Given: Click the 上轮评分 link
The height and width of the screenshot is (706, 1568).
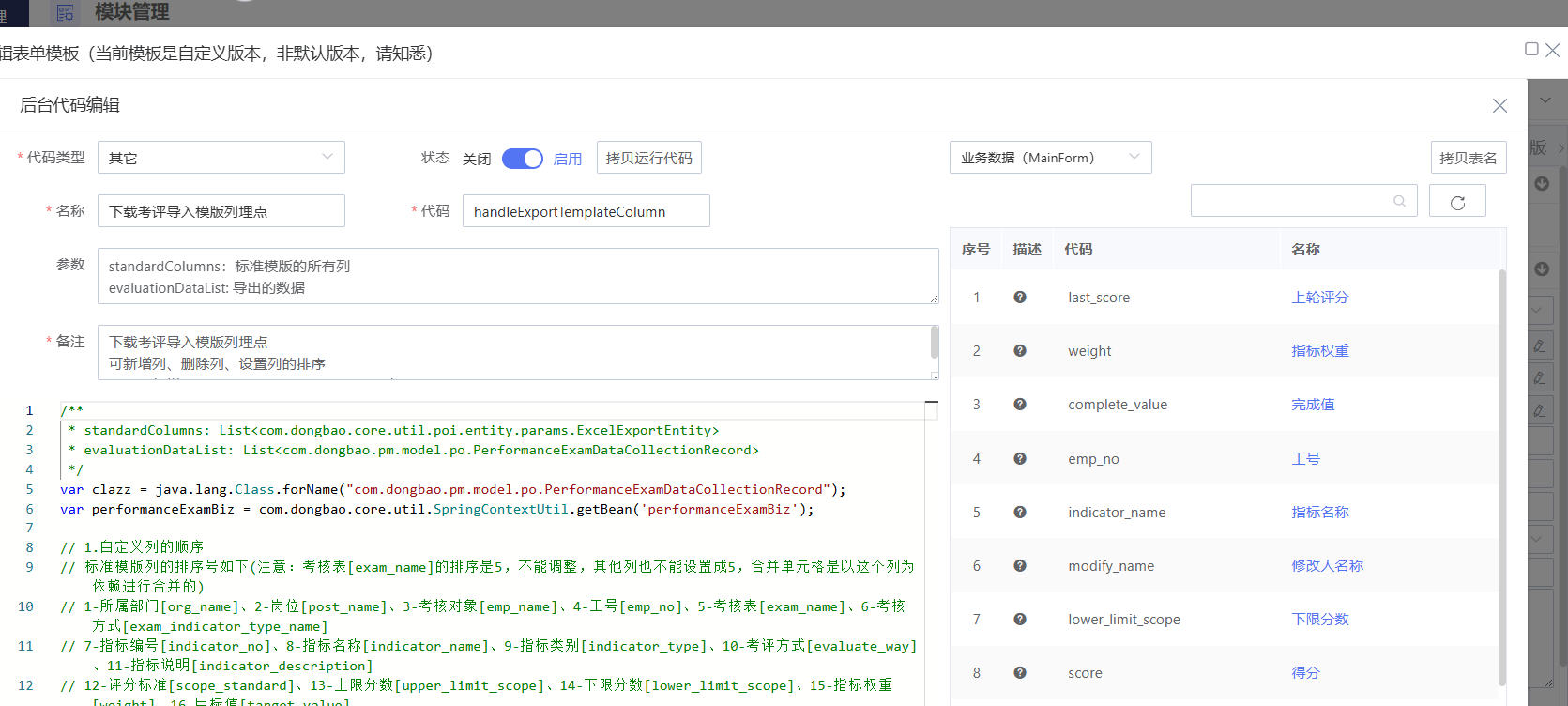Looking at the screenshot, I should pyautogui.click(x=1319, y=297).
